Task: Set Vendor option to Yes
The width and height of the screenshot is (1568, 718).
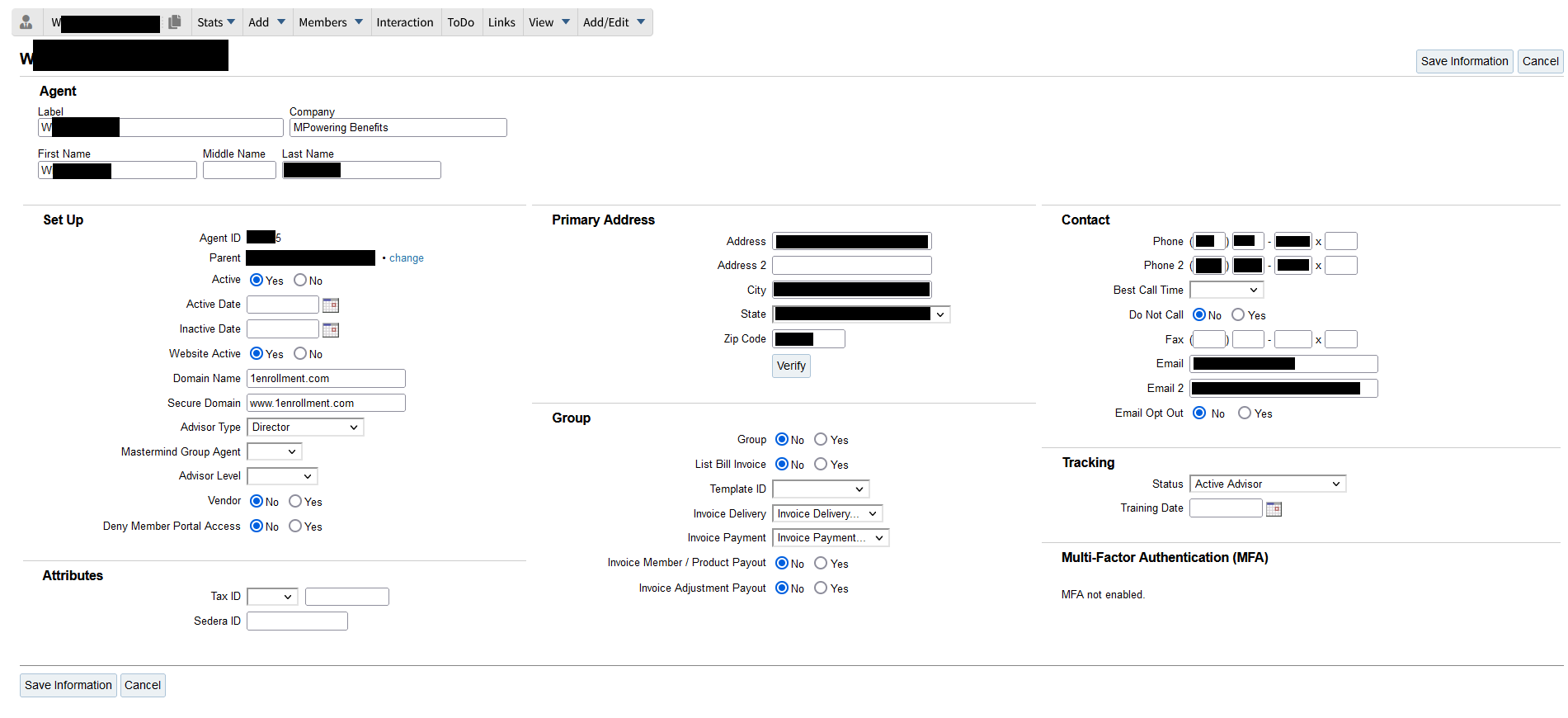Action: [295, 502]
